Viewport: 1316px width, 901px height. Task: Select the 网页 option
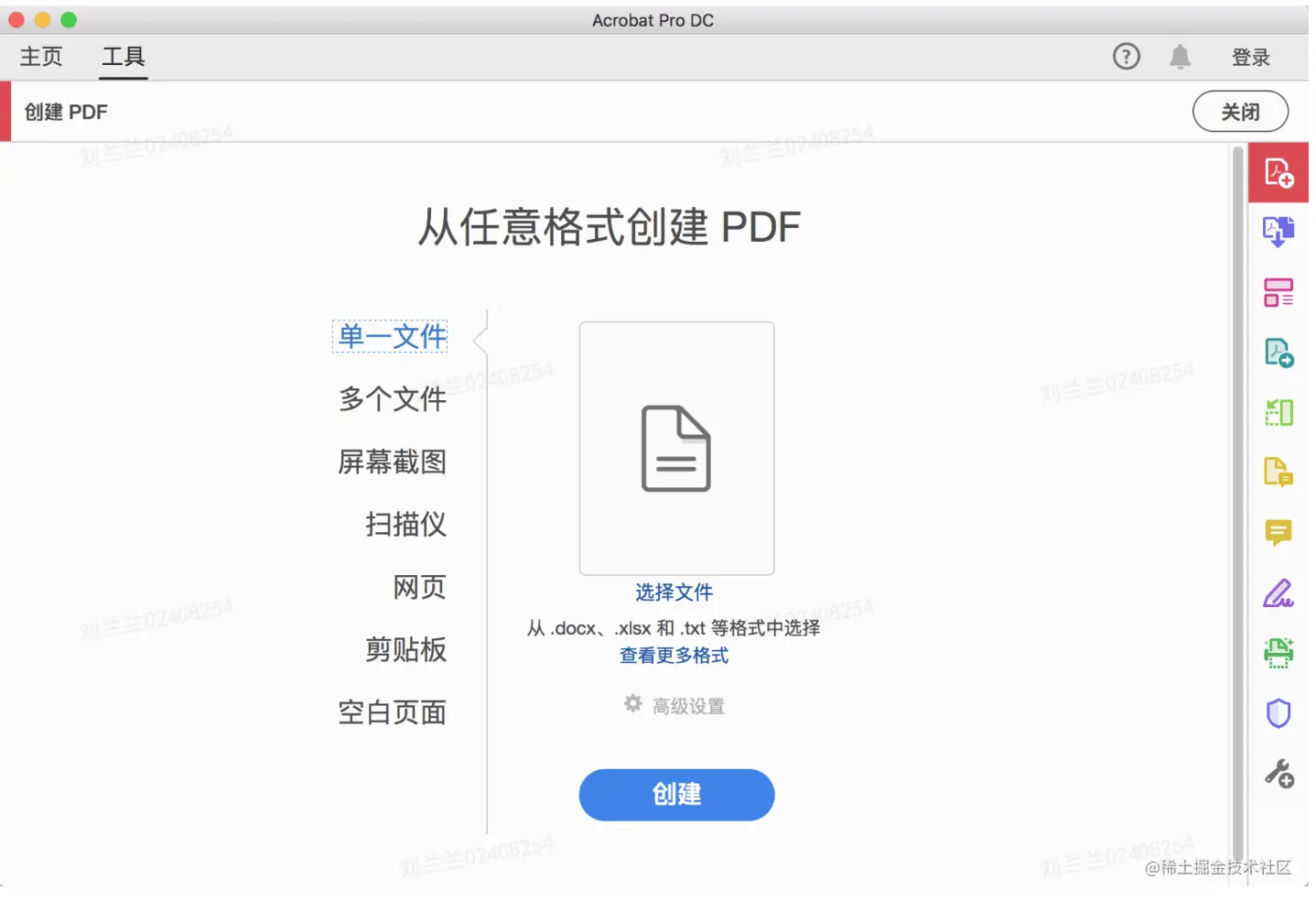pyautogui.click(x=420, y=587)
